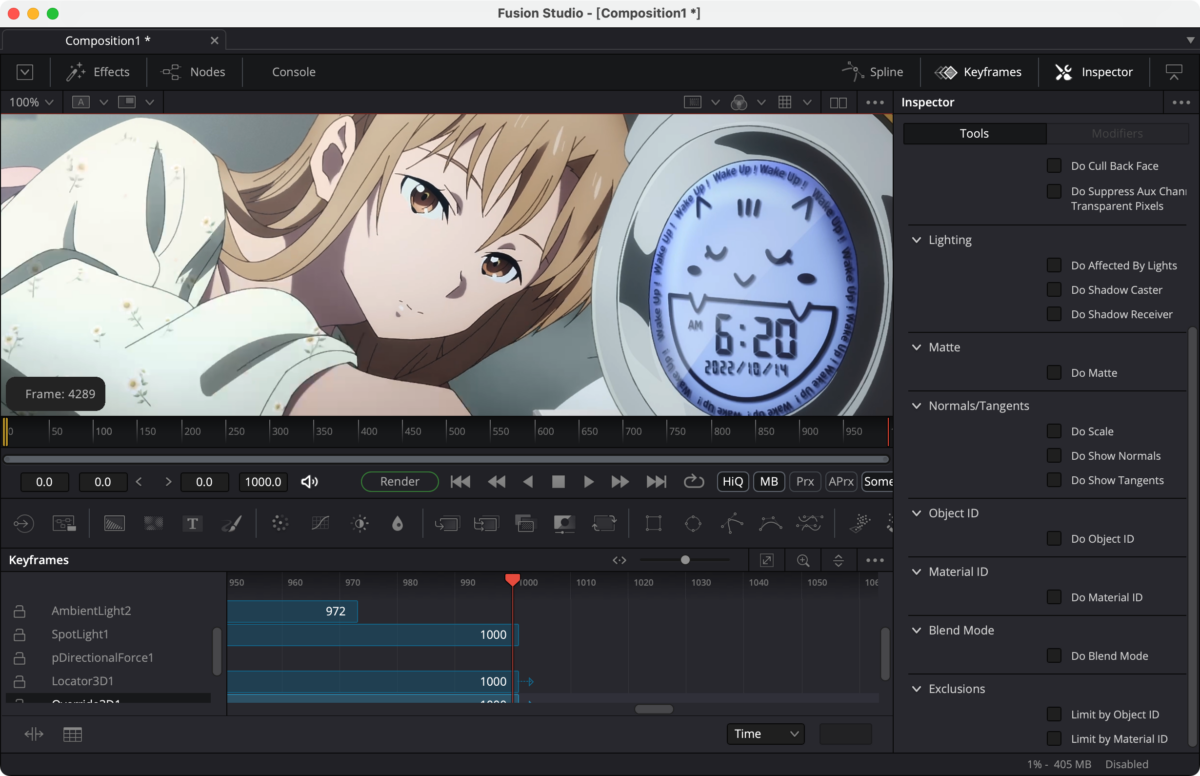Add the Transform tool from the toolbar
The height and width of the screenshot is (776, 1200).
[604, 523]
